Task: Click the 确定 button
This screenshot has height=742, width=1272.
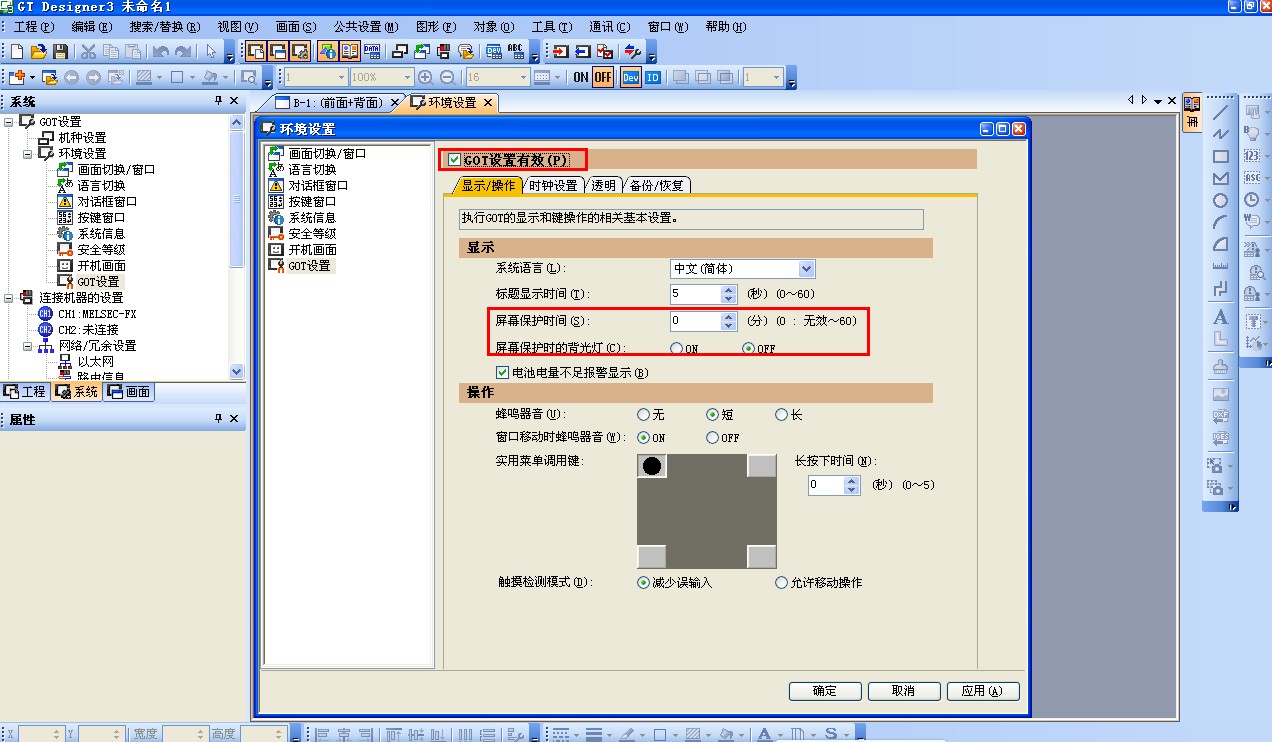Action: (x=825, y=691)
